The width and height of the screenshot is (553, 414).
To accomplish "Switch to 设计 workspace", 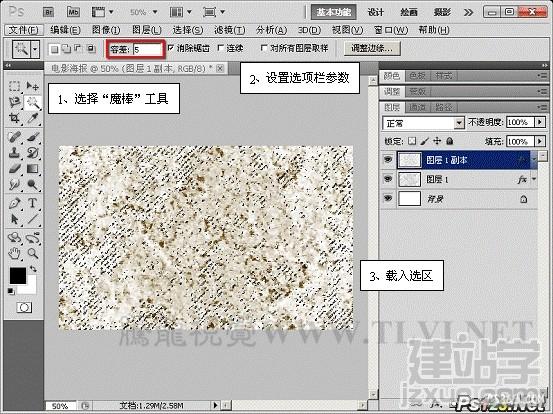I will pos(376,12).
